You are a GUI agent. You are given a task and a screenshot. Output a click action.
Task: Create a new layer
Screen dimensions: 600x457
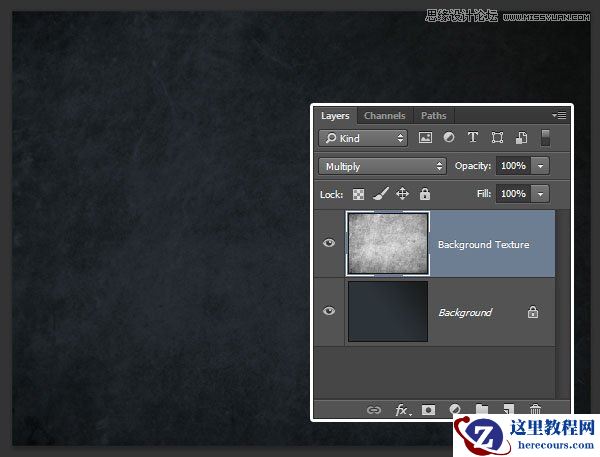(x=509, y=410)
